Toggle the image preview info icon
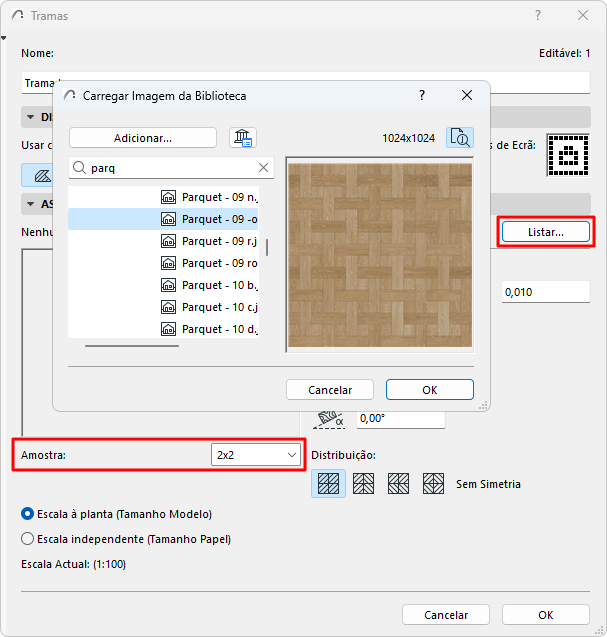Viewport: 607px width, 637px height. (460, 138)
